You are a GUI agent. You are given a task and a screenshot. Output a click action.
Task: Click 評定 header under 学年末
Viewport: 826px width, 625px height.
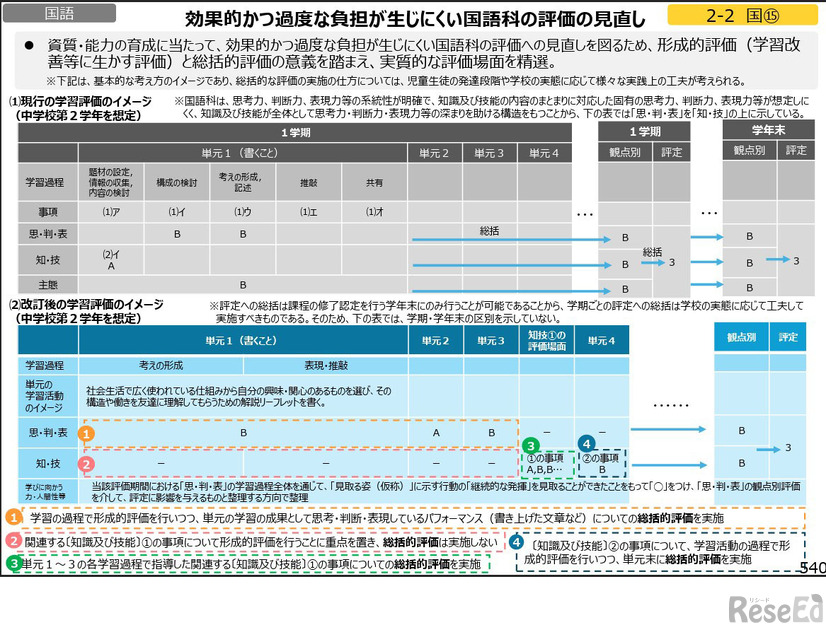pyautogui.click(x=796, y=150)
